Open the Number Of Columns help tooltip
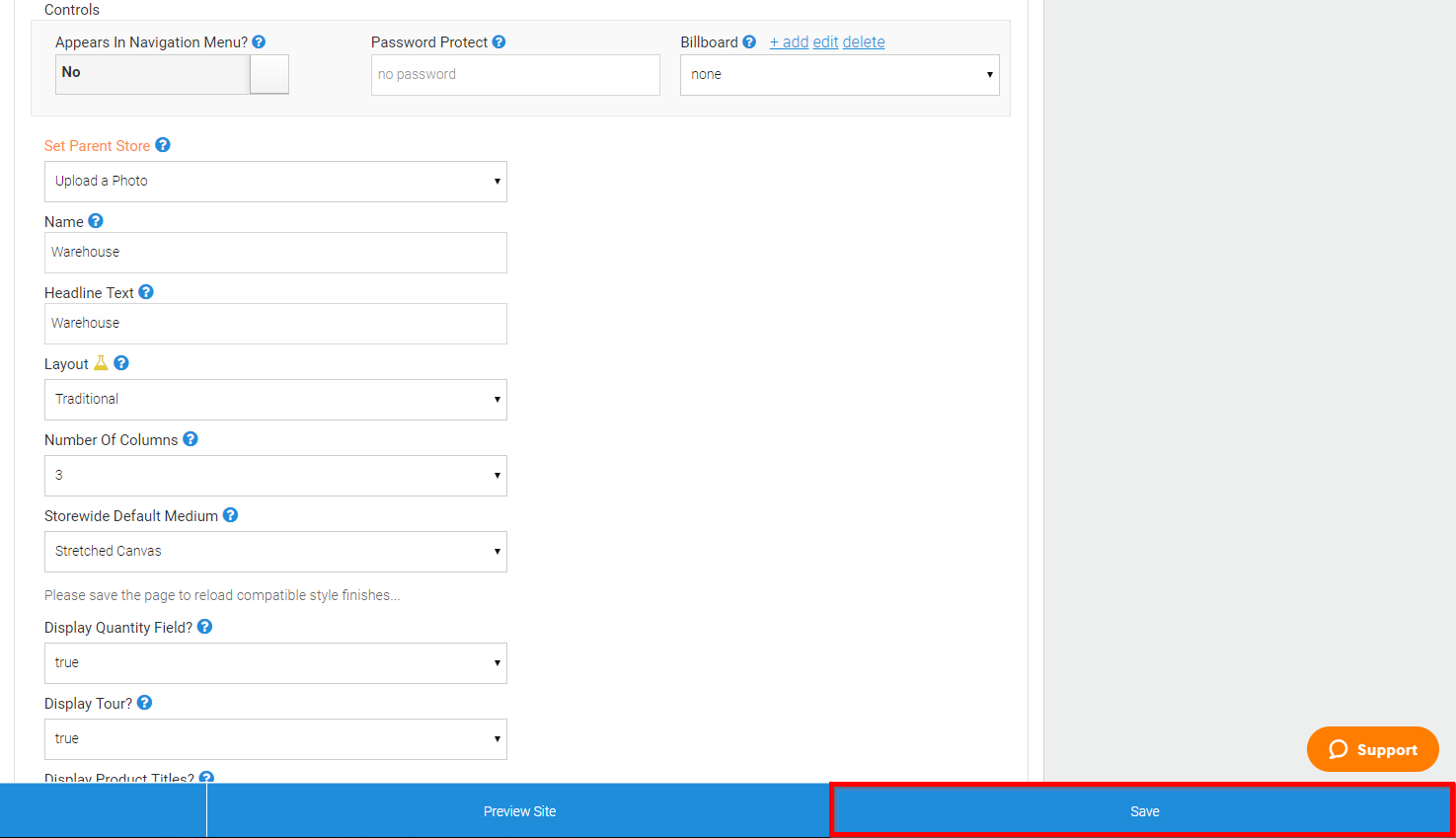Image resolution: width=1456 pixels, height=838 pixels. [191, 438]
